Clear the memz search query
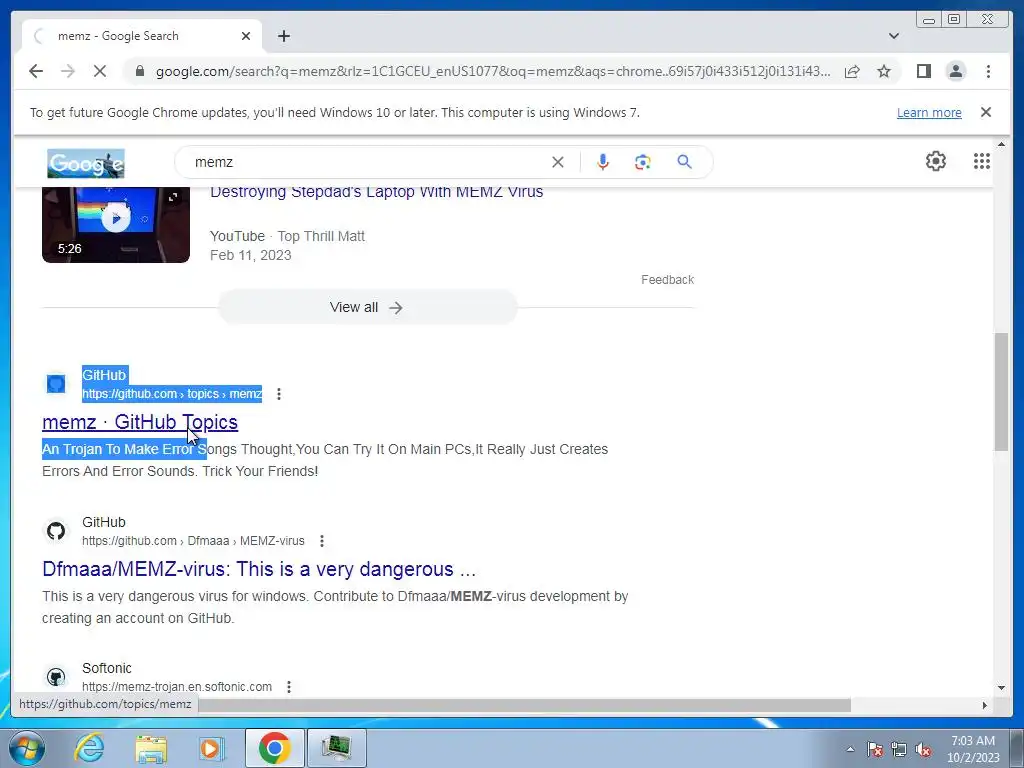Viewport: 1024px width, 768px height. (557, 162)
